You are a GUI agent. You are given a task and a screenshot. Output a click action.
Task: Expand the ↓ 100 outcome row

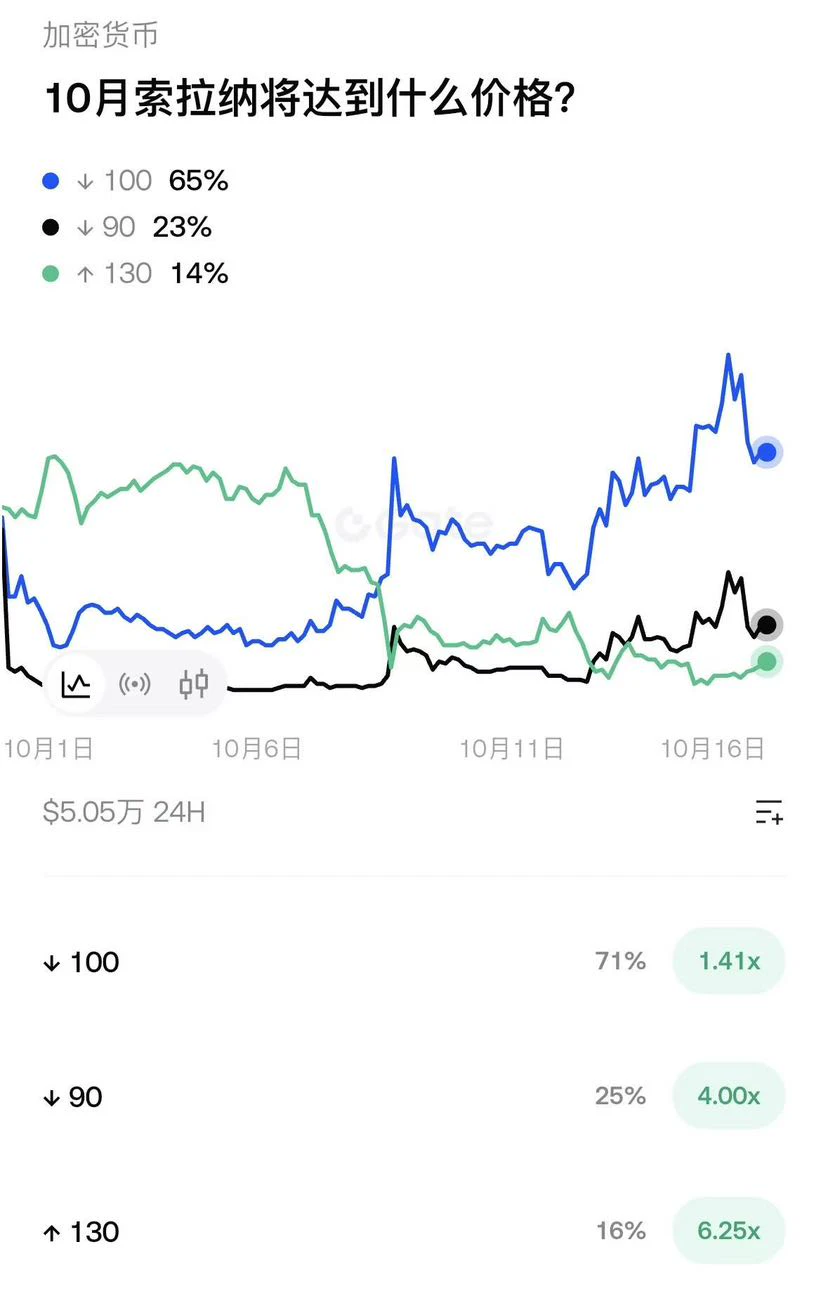[x=414, y=962]
